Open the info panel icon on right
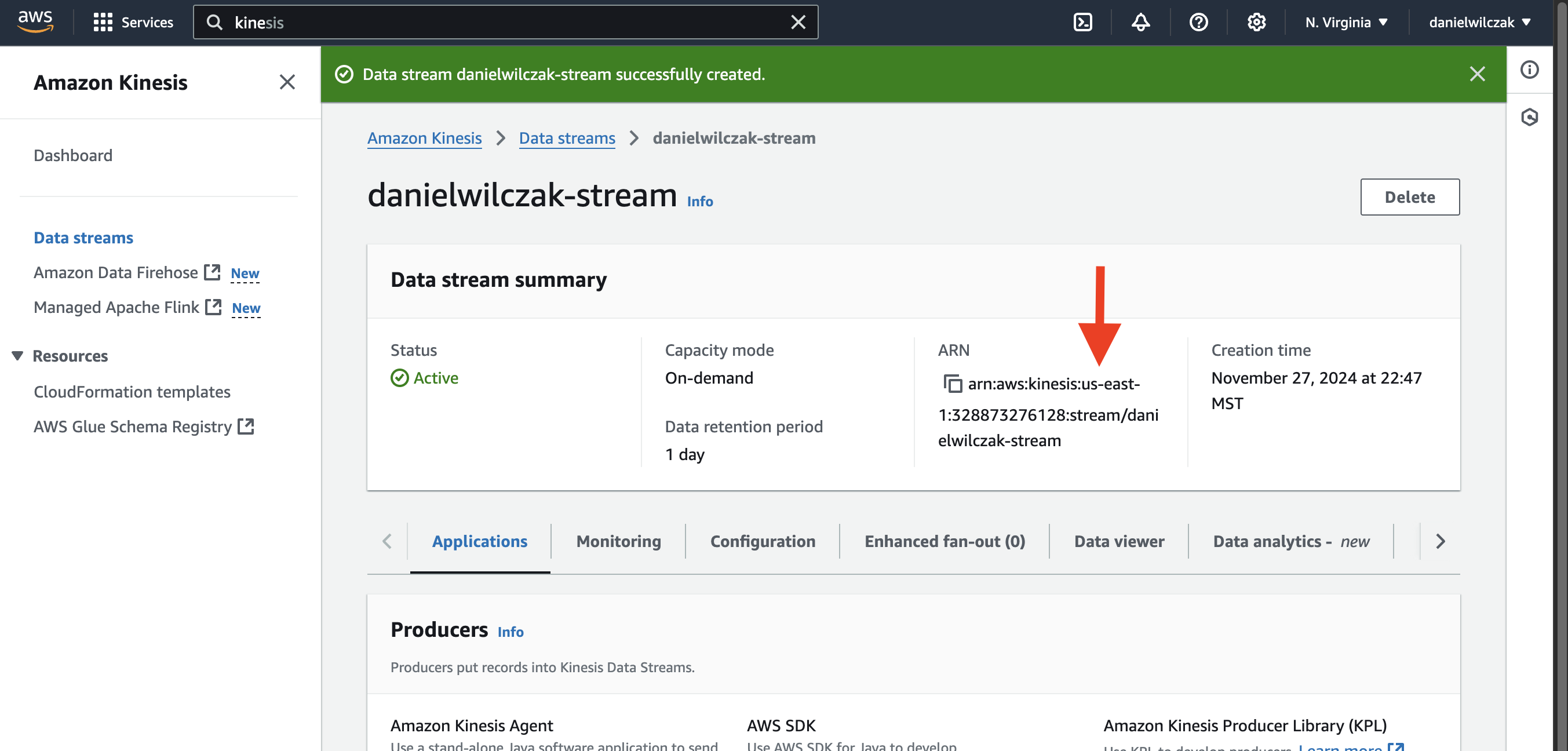Viewport: 1568px width, 751px height. (1529, 70)
